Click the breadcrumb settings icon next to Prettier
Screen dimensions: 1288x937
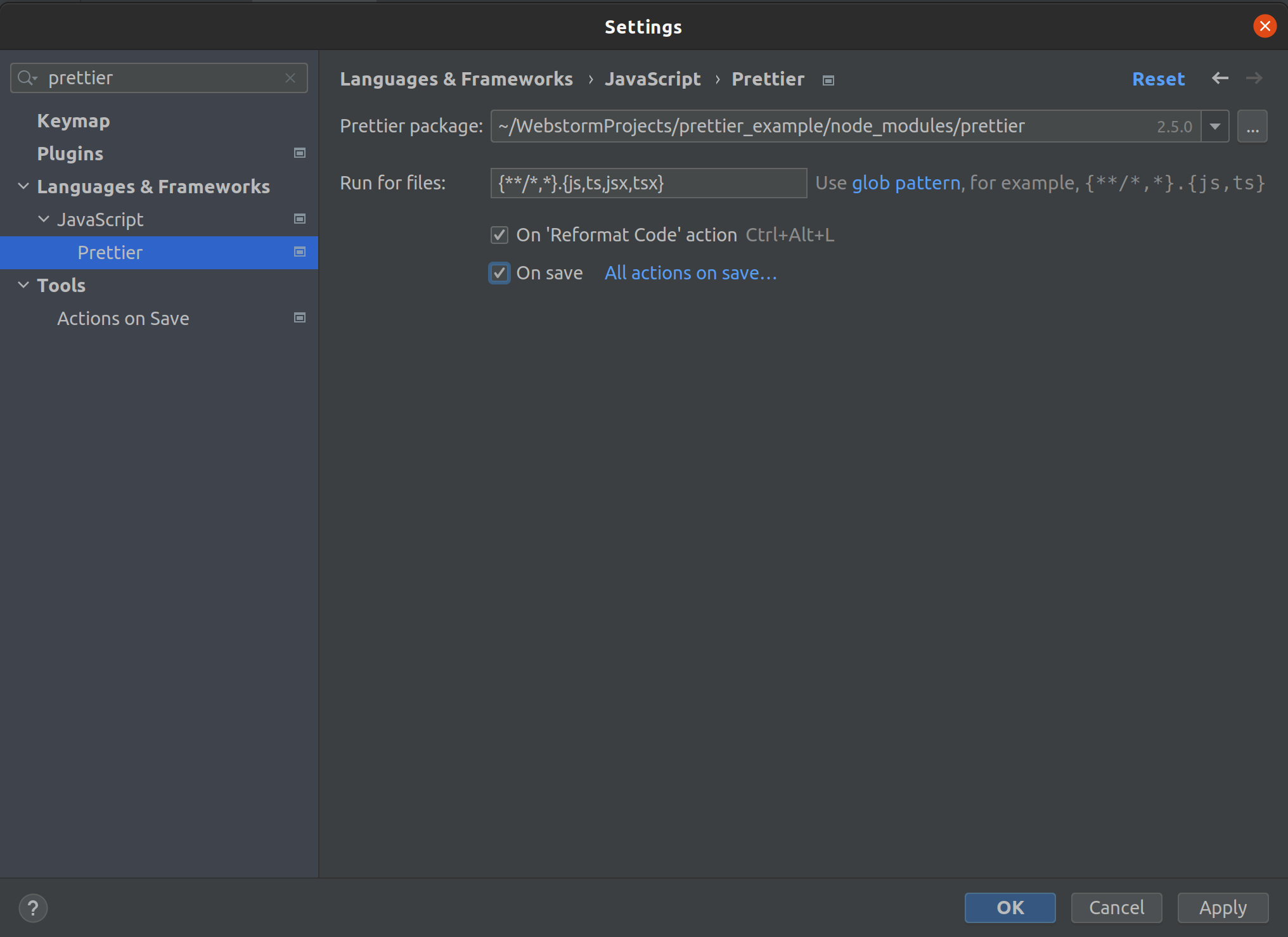(828, 79)
